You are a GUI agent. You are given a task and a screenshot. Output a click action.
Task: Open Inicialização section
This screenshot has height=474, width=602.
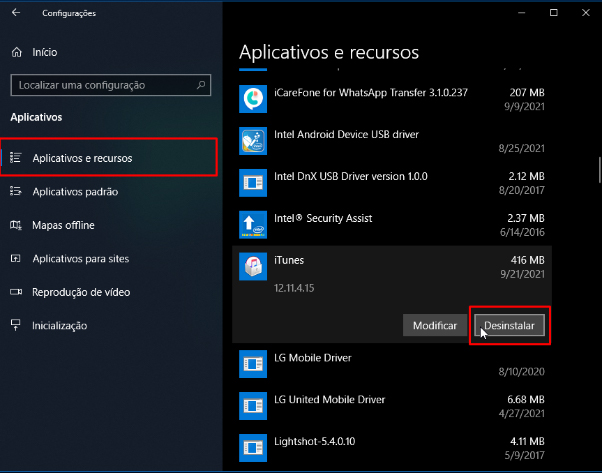109,325
